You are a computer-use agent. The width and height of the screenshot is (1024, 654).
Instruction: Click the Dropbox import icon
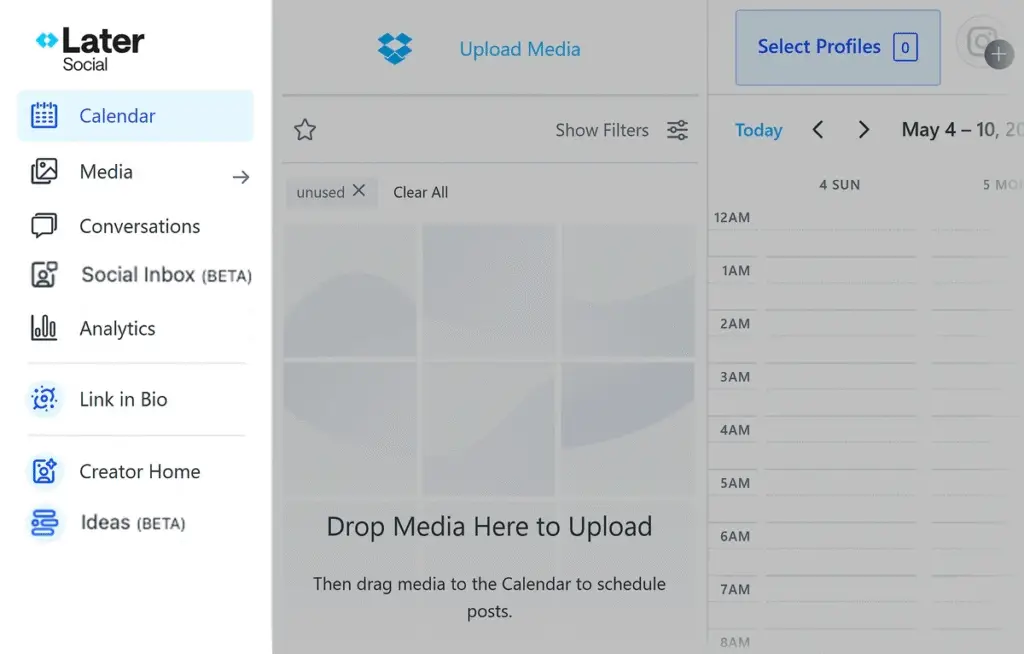[395, 49]
